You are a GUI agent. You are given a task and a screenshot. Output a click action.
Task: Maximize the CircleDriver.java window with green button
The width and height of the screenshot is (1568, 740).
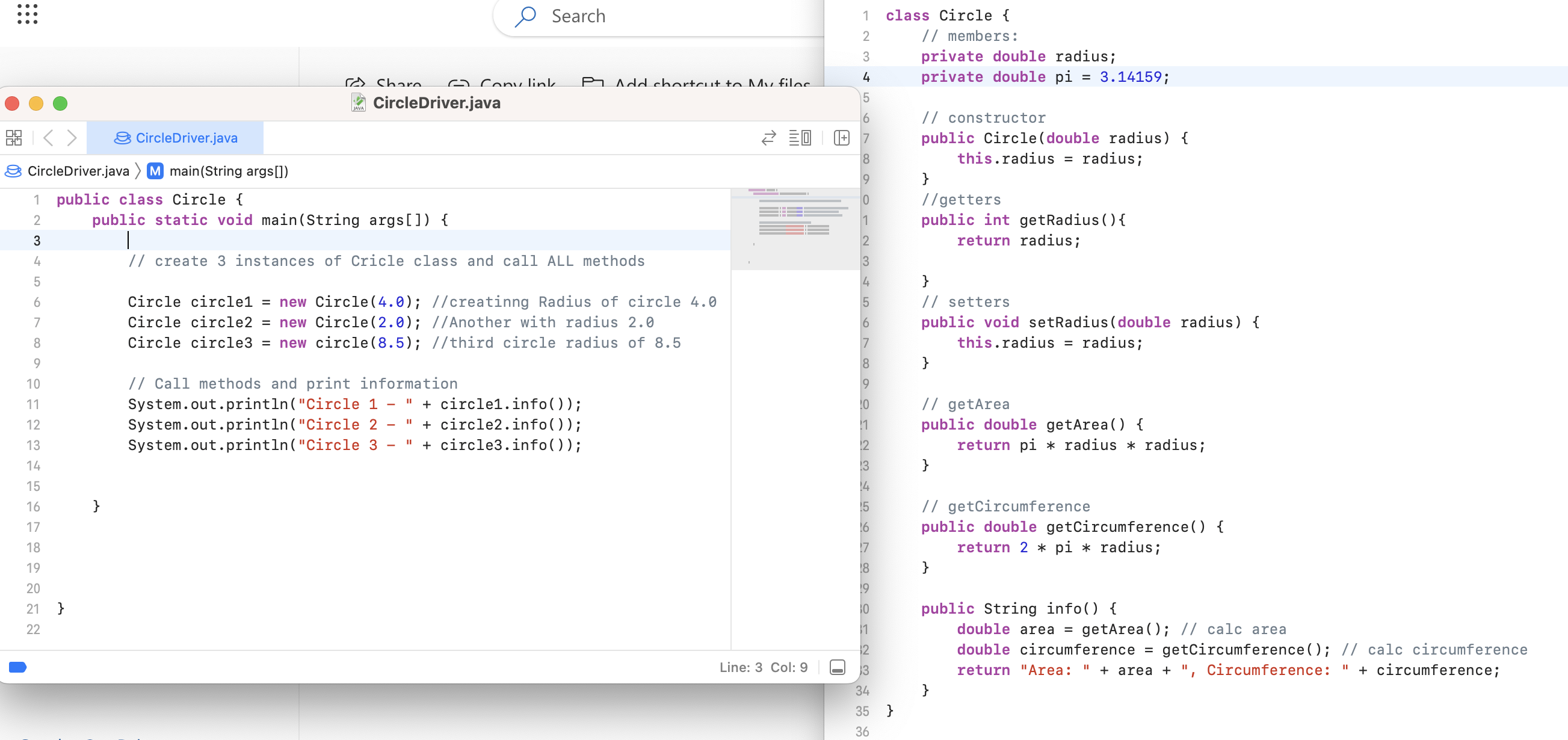pos(60,103)
